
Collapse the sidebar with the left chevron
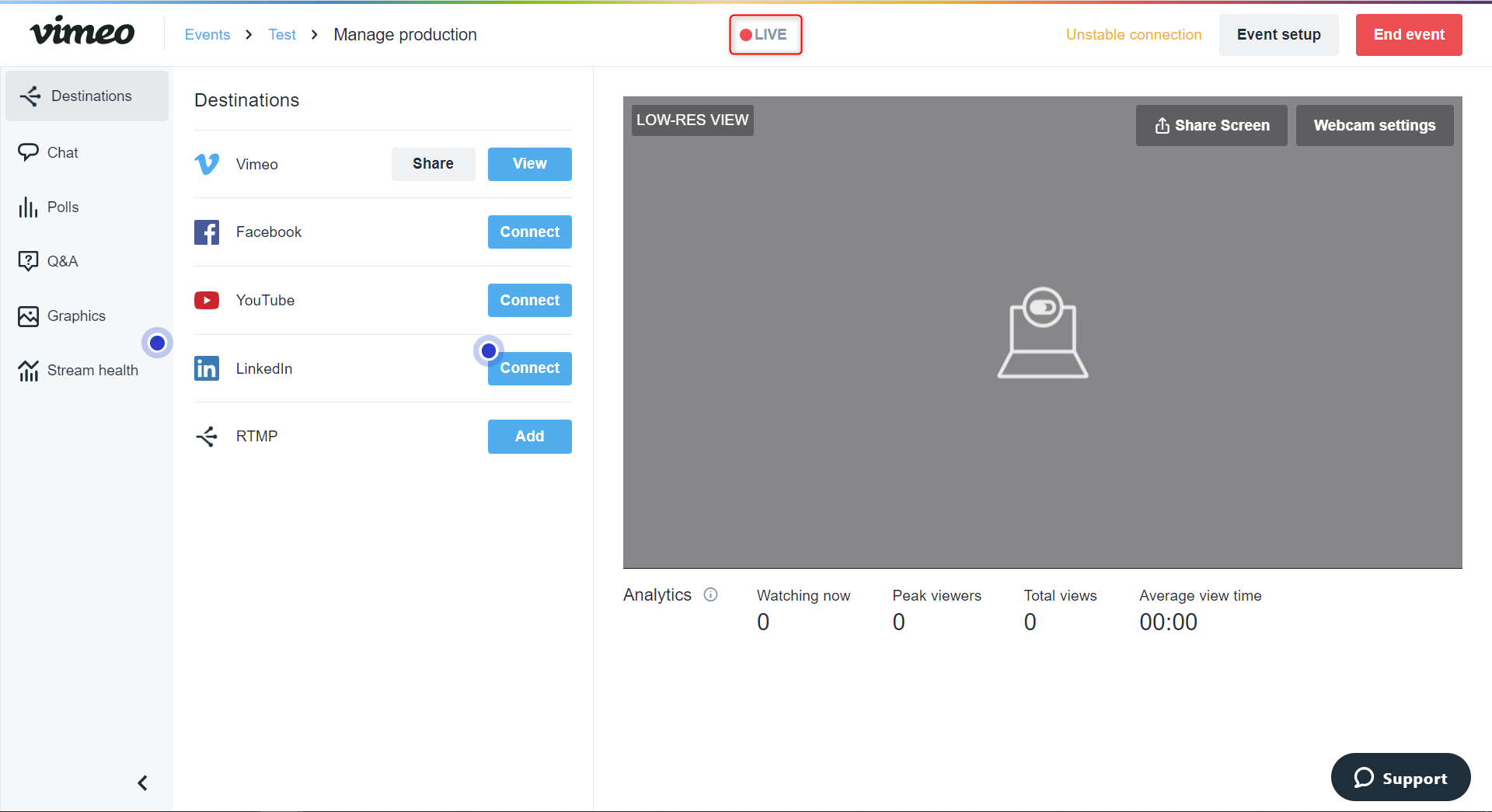[x=142, y=782]
